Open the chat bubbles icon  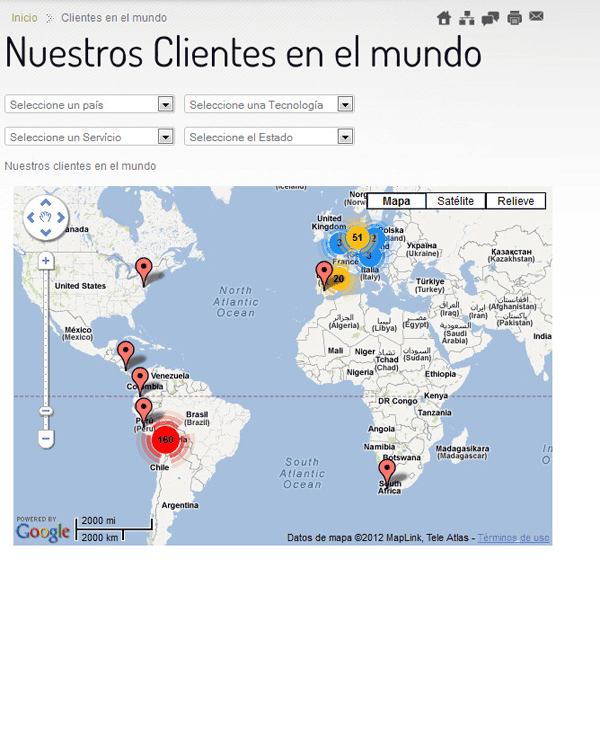(490, 18)
